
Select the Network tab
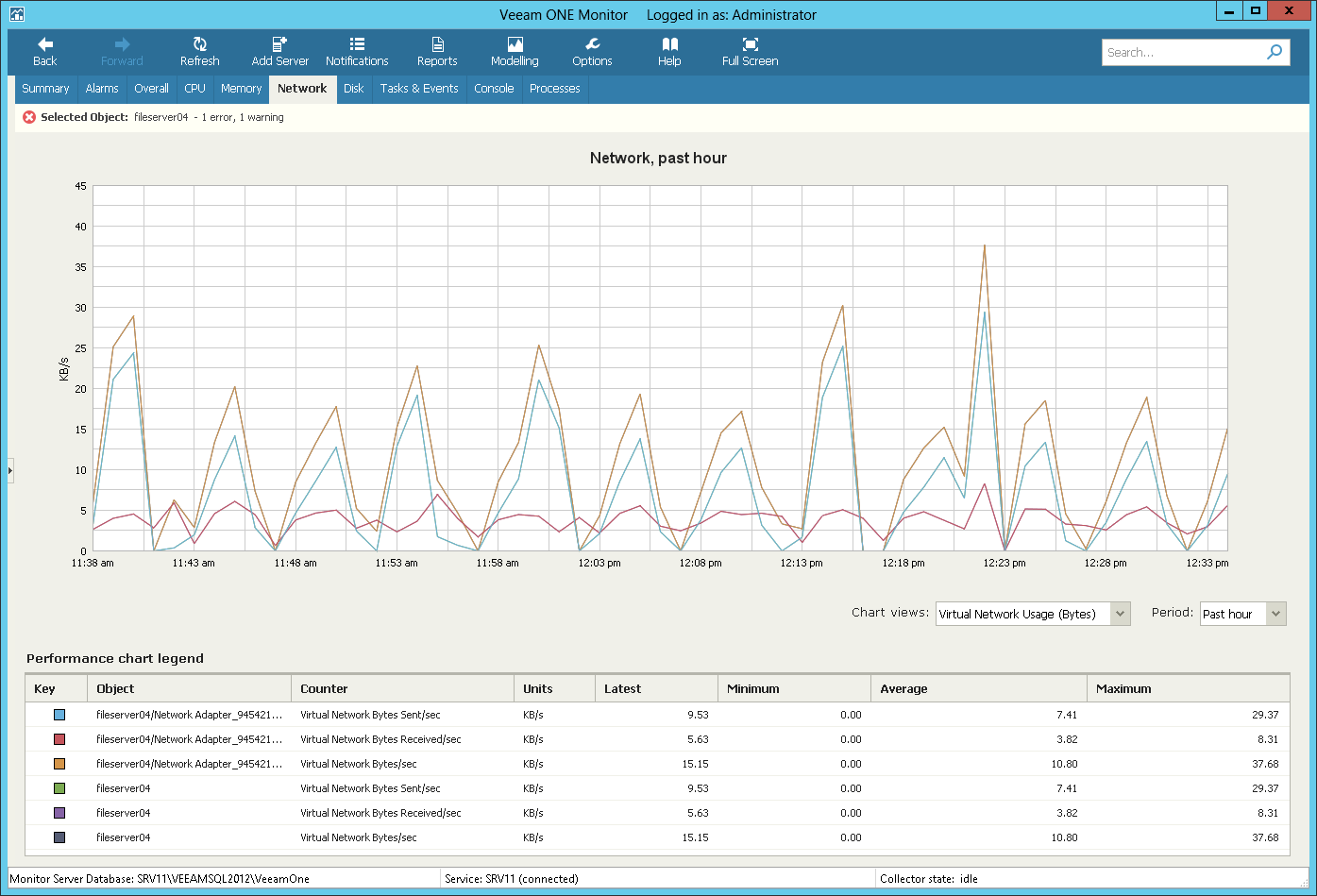302,89
